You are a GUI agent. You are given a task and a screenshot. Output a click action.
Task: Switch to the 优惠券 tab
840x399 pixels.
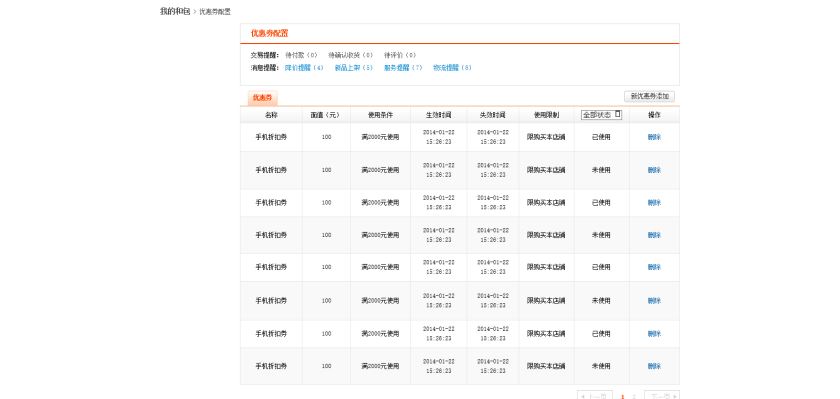click(262, 98)
